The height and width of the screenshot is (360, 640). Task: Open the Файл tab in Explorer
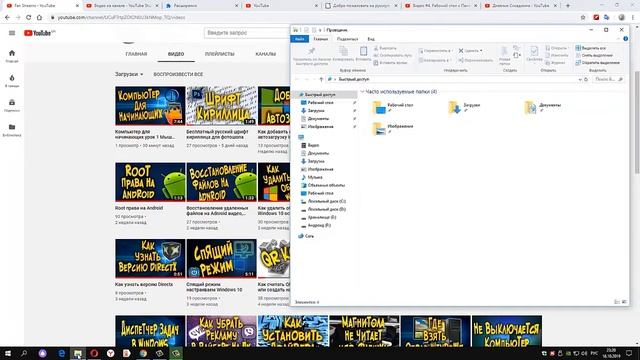(x=300, y=39)
